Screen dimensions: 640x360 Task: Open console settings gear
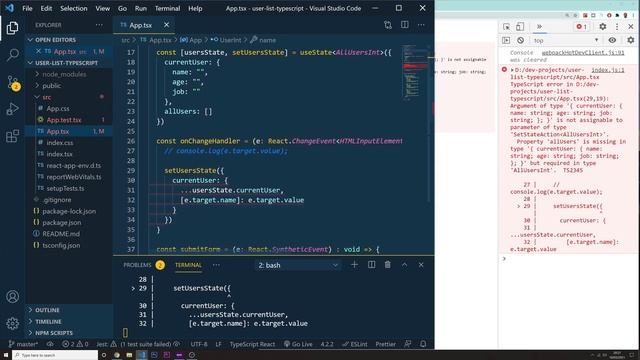click(x=631, y=40)
